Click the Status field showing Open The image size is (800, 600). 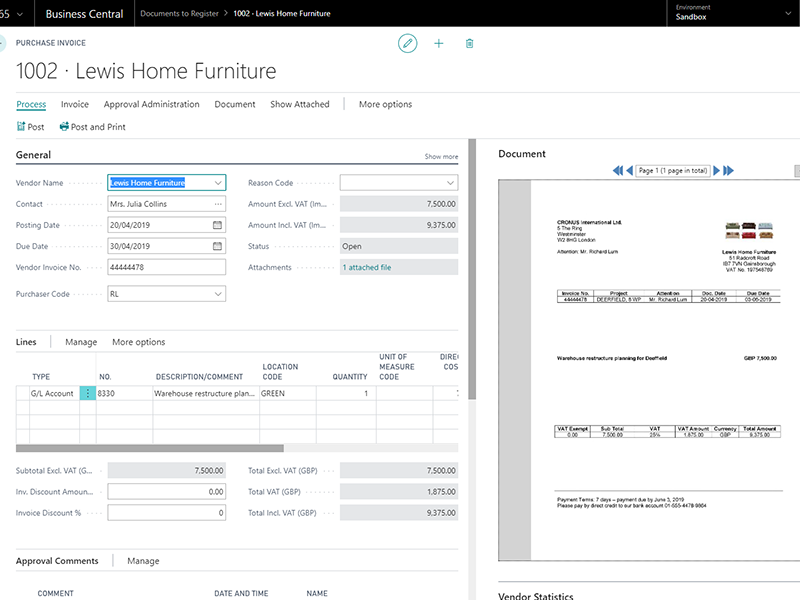(x=398, y=246)
